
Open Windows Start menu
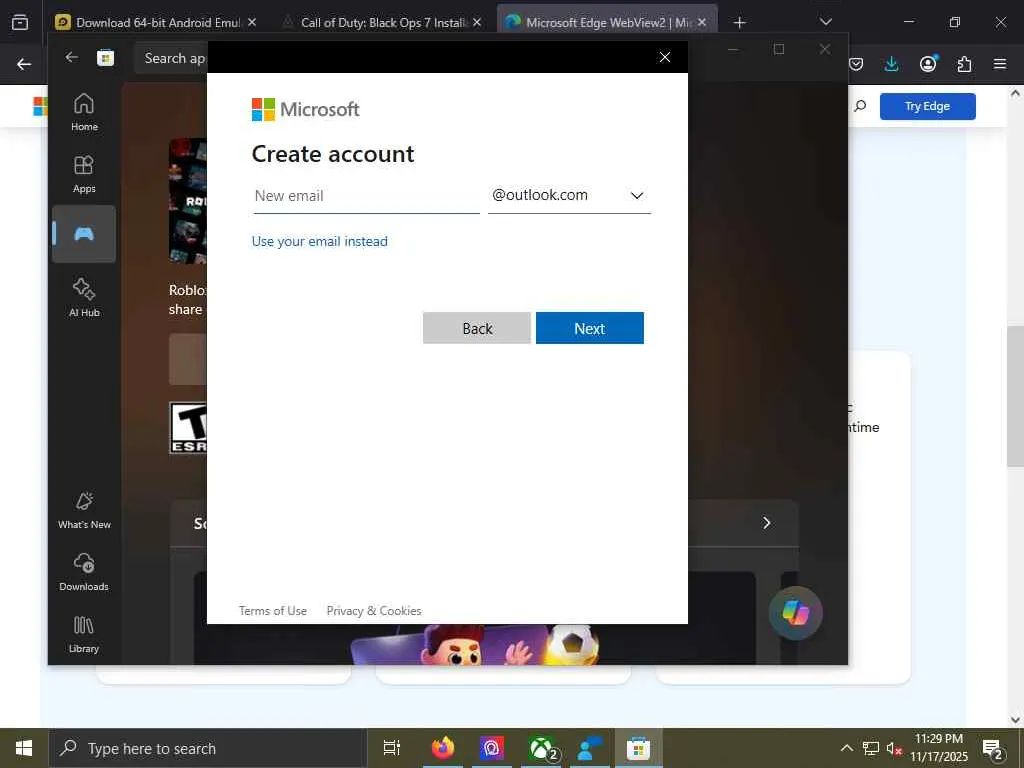click(24, 748)
